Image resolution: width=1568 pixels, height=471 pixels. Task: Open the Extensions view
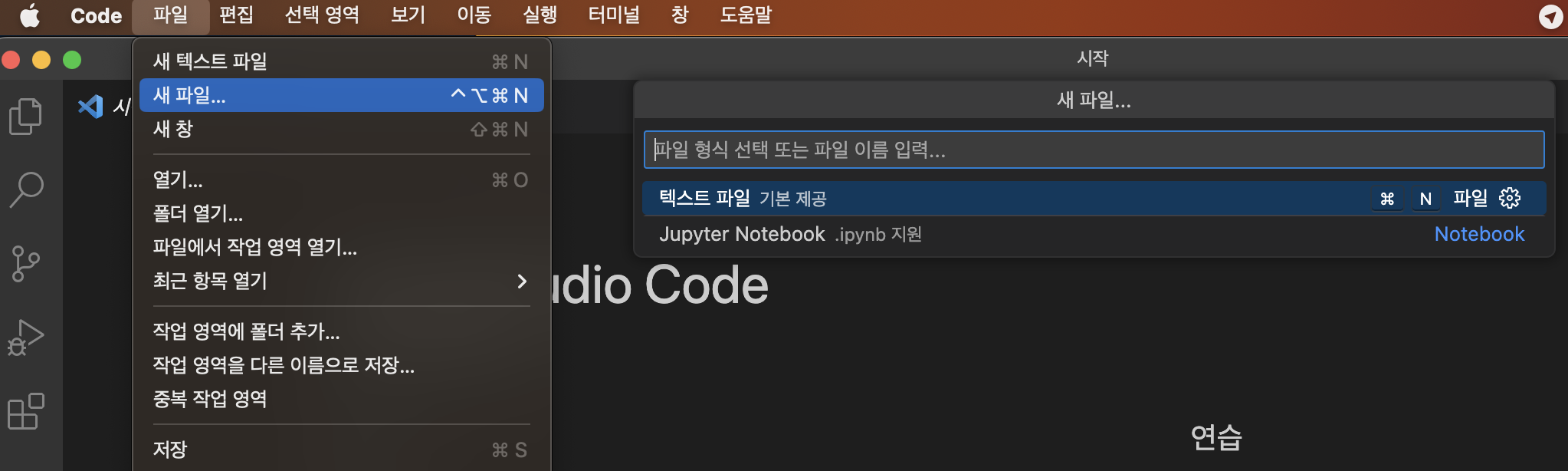click(26, 412)
